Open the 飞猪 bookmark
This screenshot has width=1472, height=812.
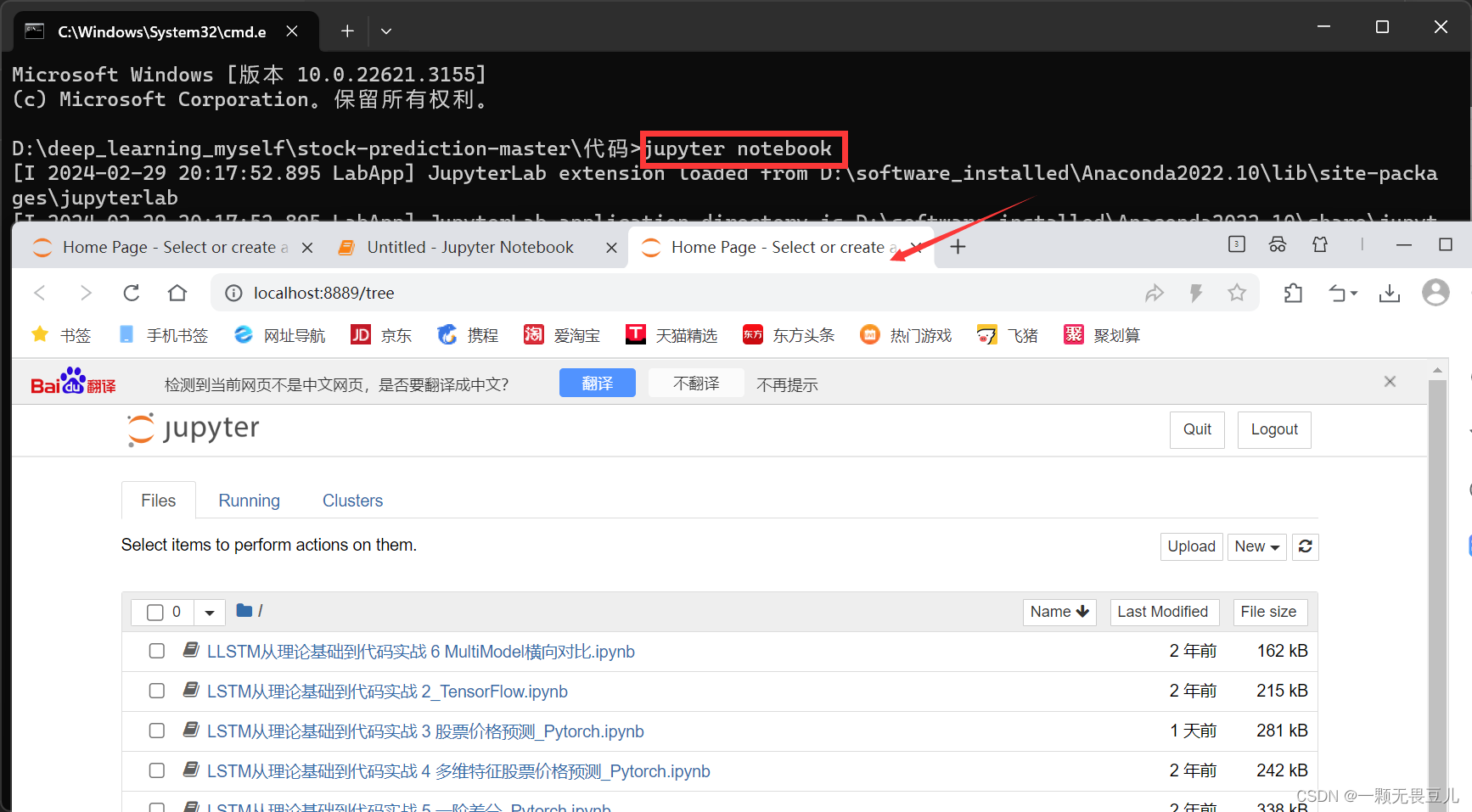coord(1007,334)
